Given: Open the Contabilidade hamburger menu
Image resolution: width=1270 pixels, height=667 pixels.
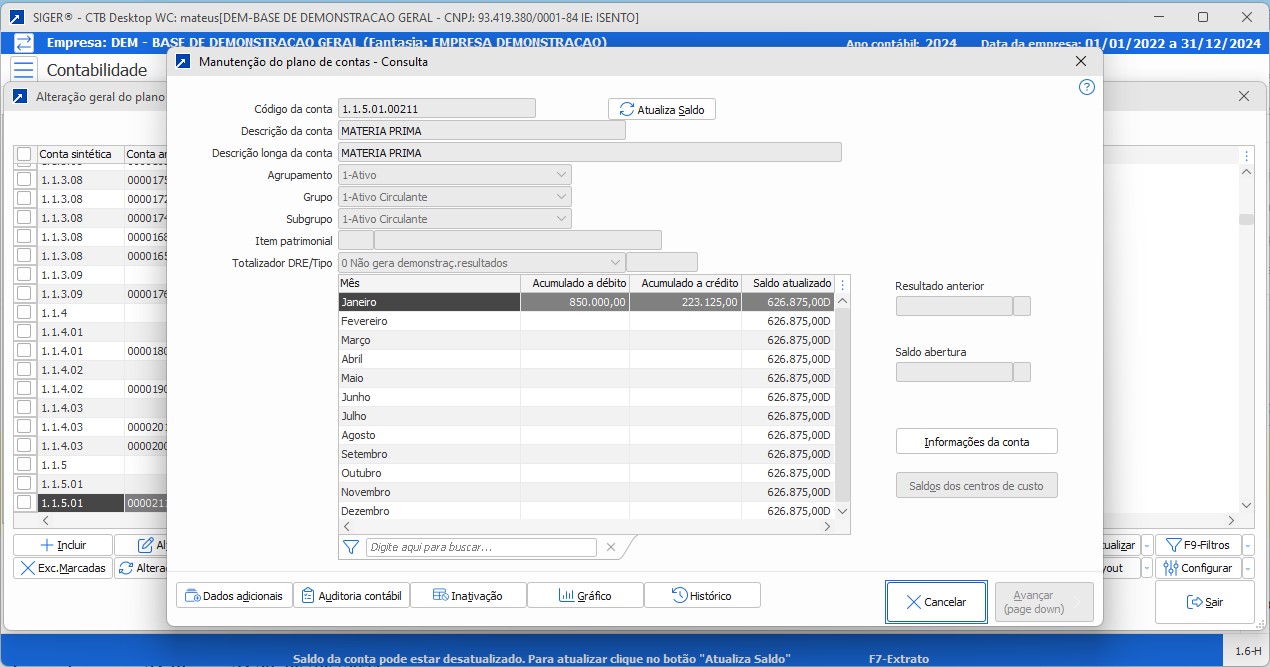Looking at the screenshot, I should point(24,70).
